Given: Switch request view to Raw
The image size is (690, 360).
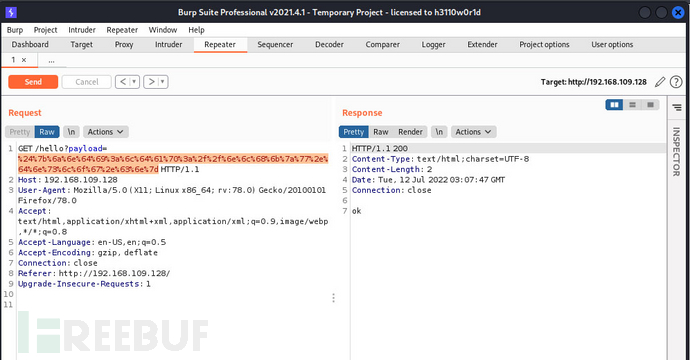Looking at the screenshot, I should coord(47,132).
